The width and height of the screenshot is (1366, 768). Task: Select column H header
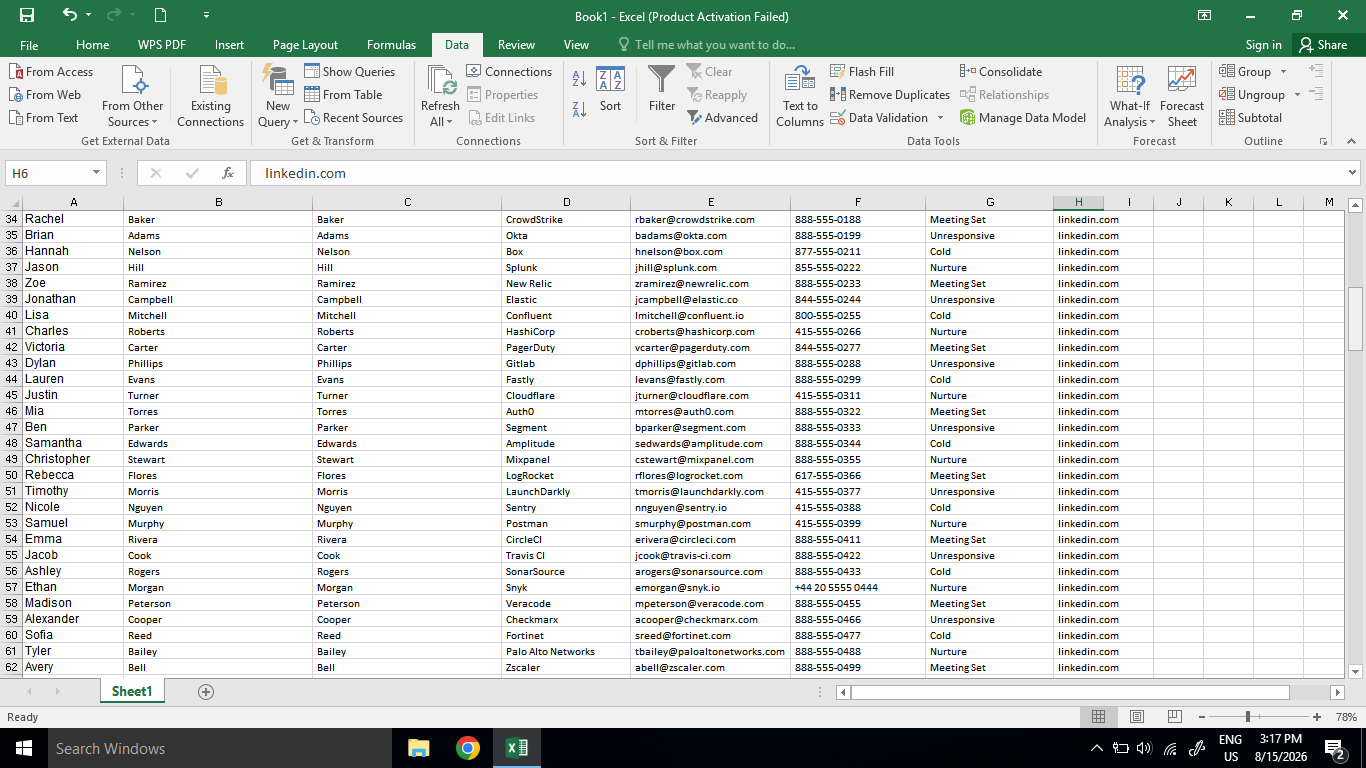pyautogui.click(x=1079, y=202)
